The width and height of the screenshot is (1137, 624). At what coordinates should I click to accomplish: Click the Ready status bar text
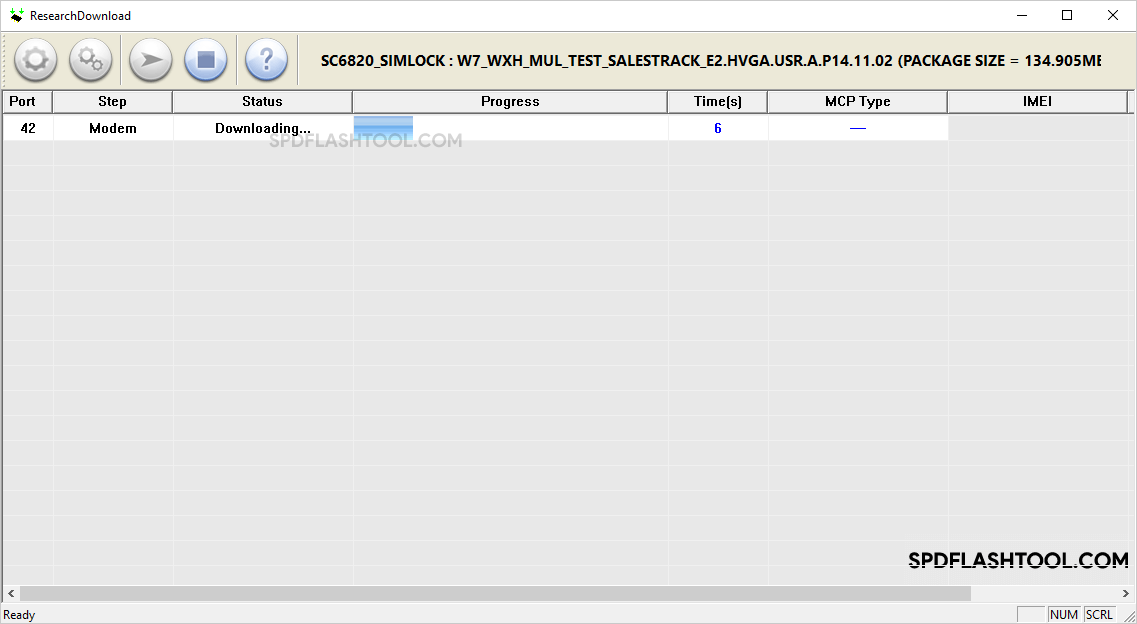point(20,615)
